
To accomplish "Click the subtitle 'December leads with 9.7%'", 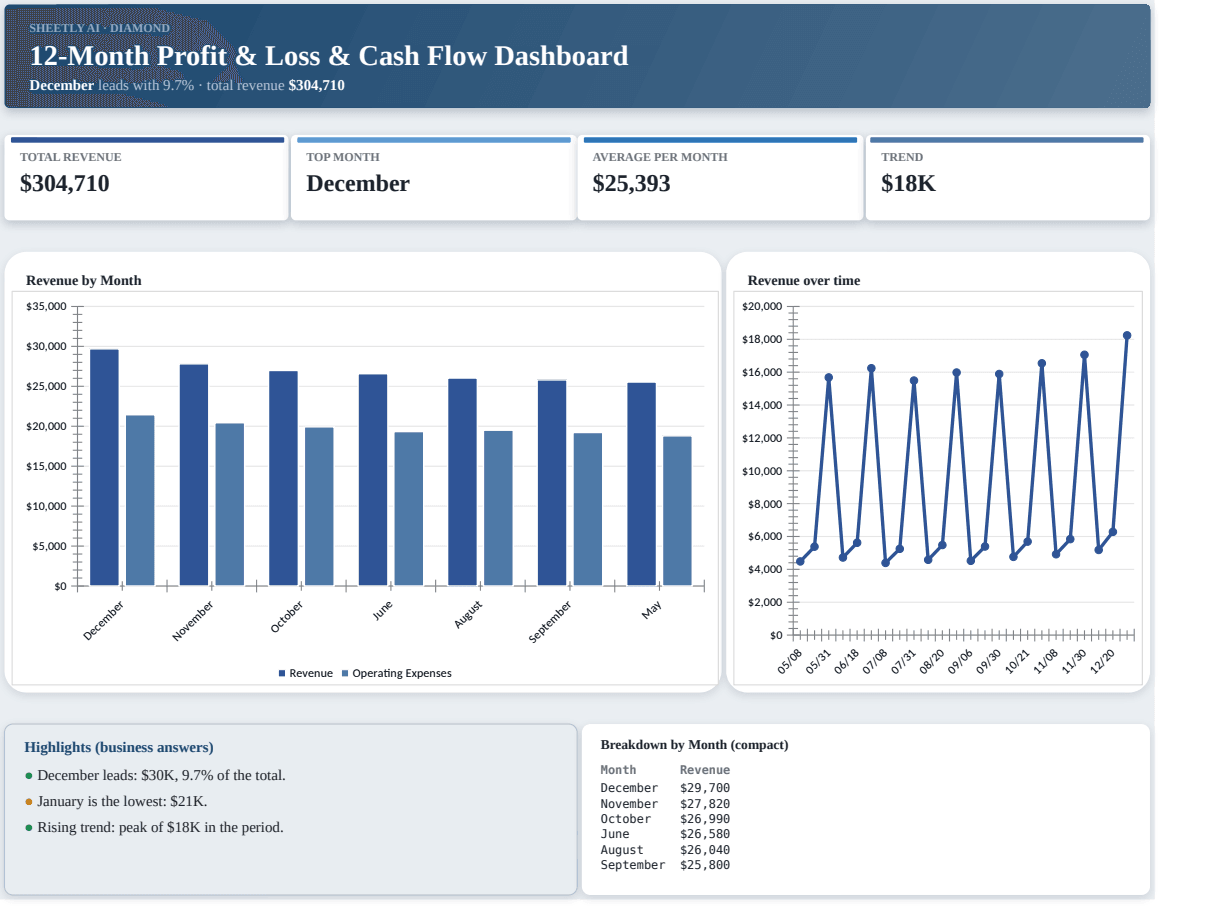I will pyautogui.click(x=112, y=86).
